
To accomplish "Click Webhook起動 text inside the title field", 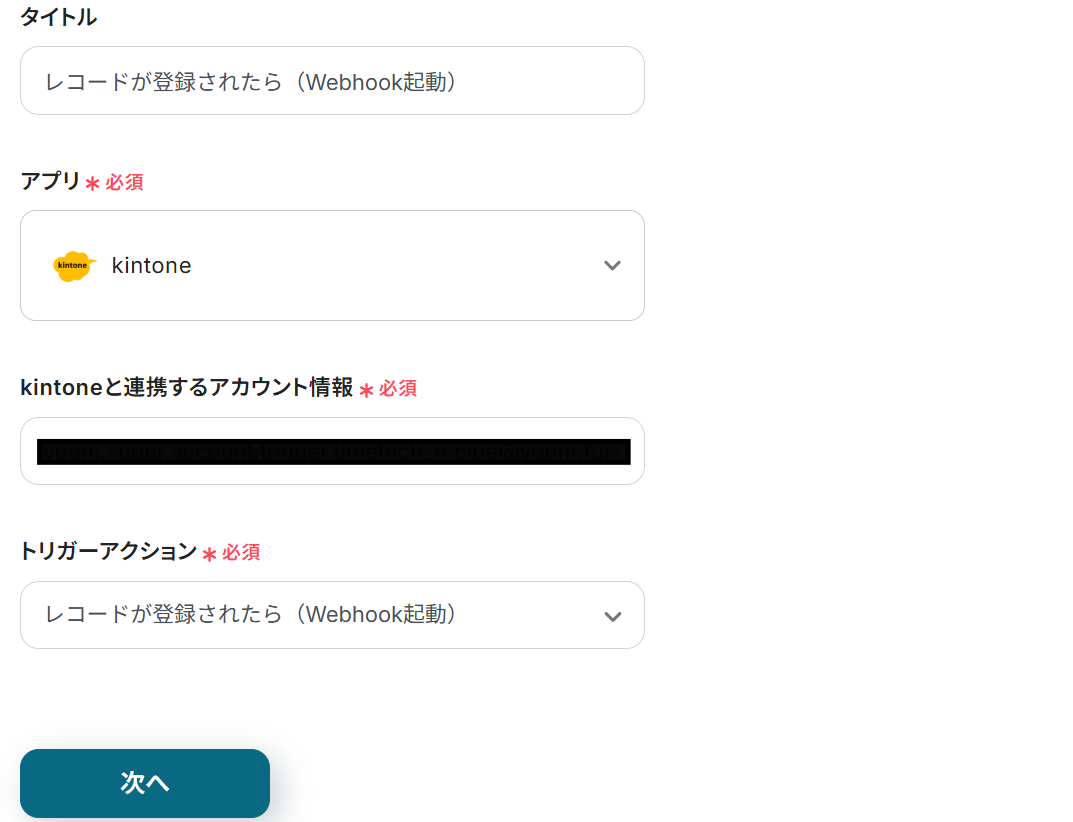I will click(380, 82).
